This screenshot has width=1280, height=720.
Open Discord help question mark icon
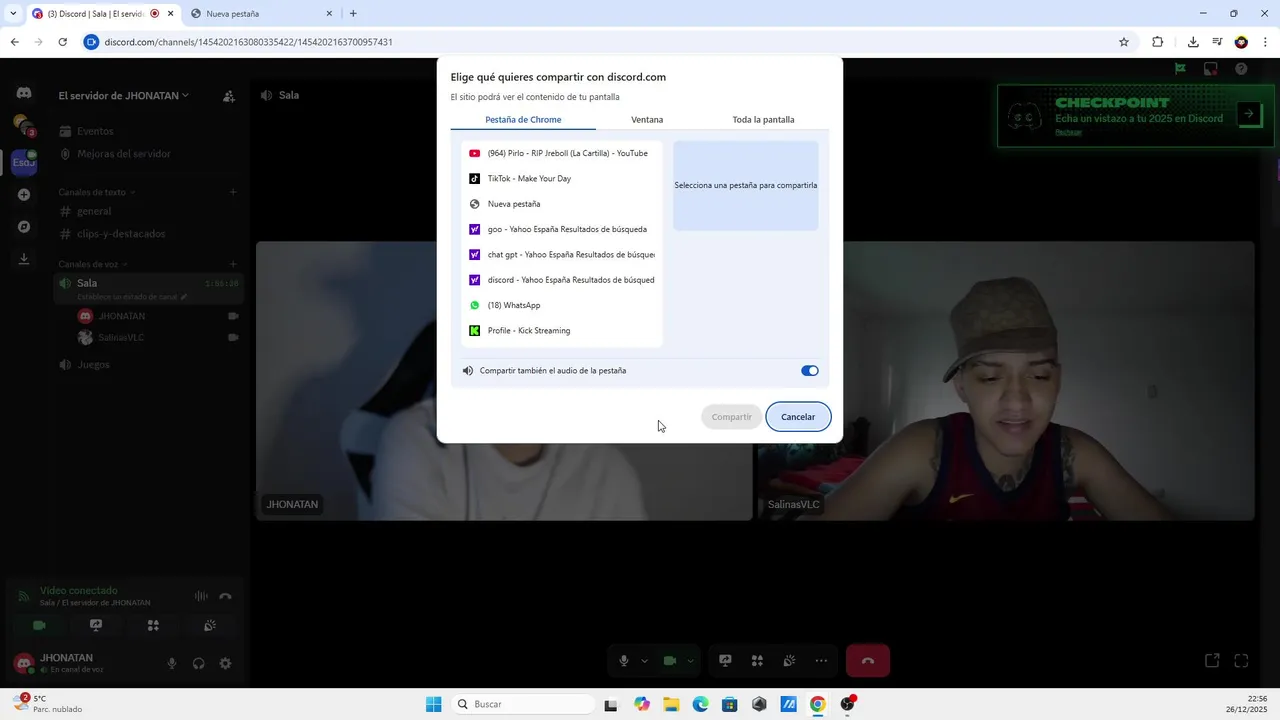click(x=1241, y=69)
